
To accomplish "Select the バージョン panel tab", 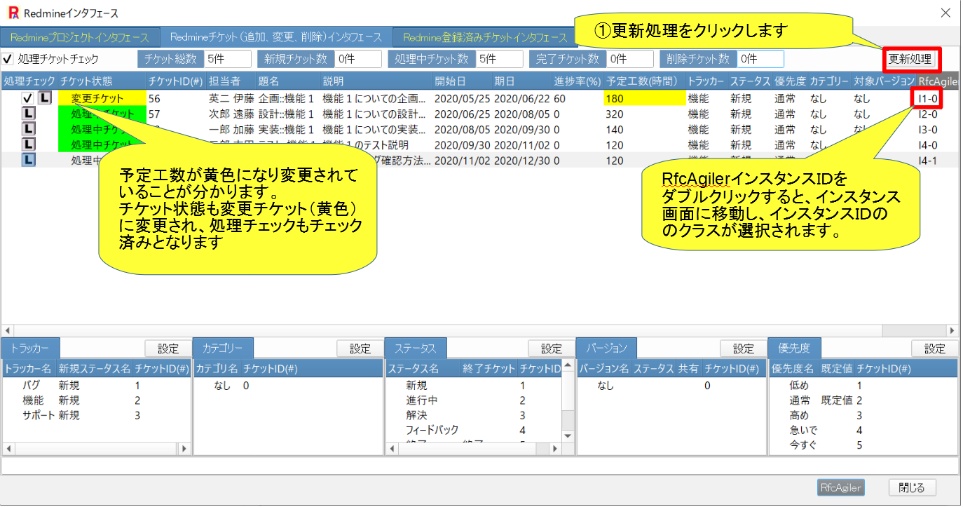I will (606, 348).
